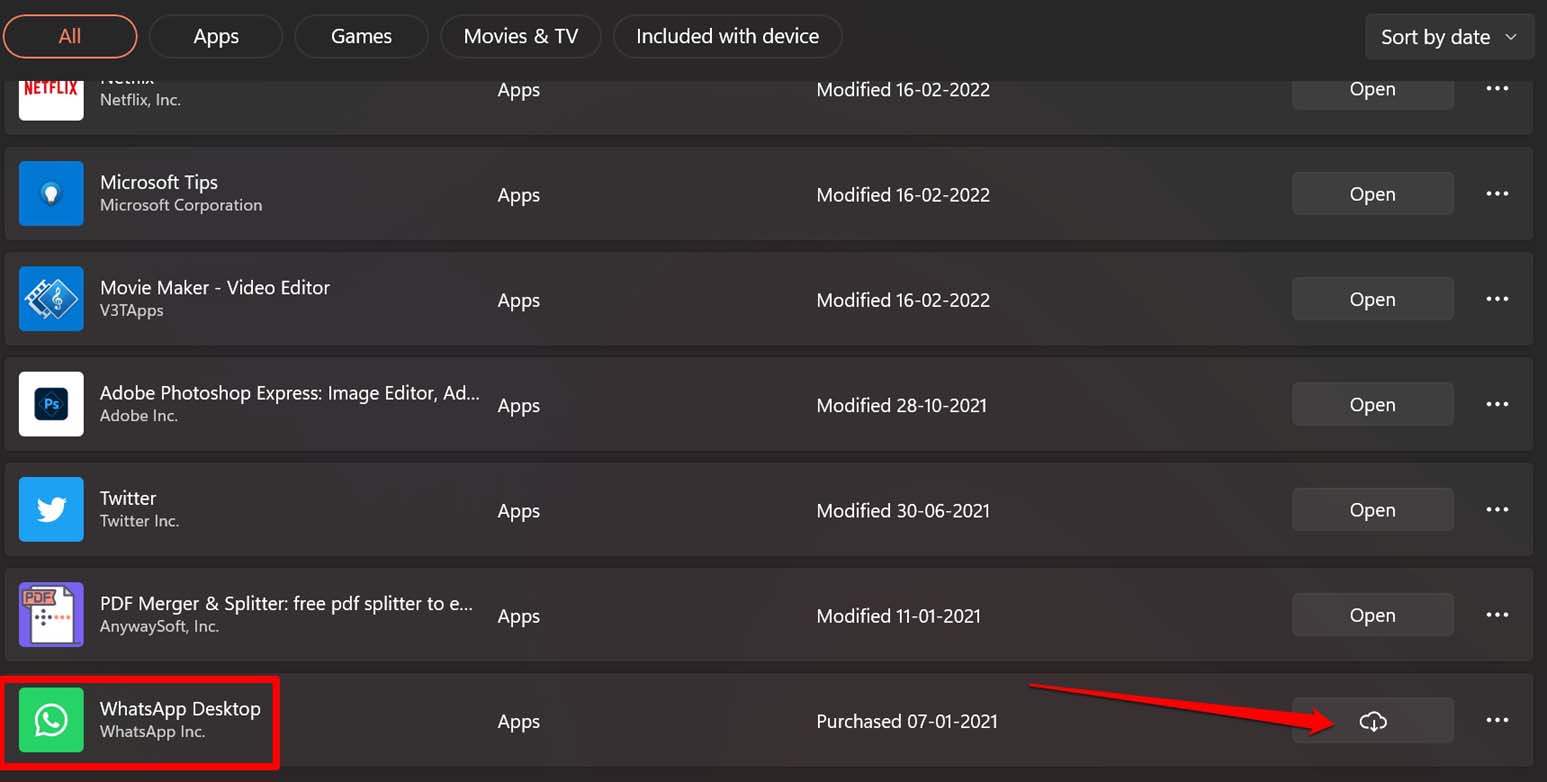Switch to the Apps filter
The image size is (1547, 782).
(x=215, y=36)
